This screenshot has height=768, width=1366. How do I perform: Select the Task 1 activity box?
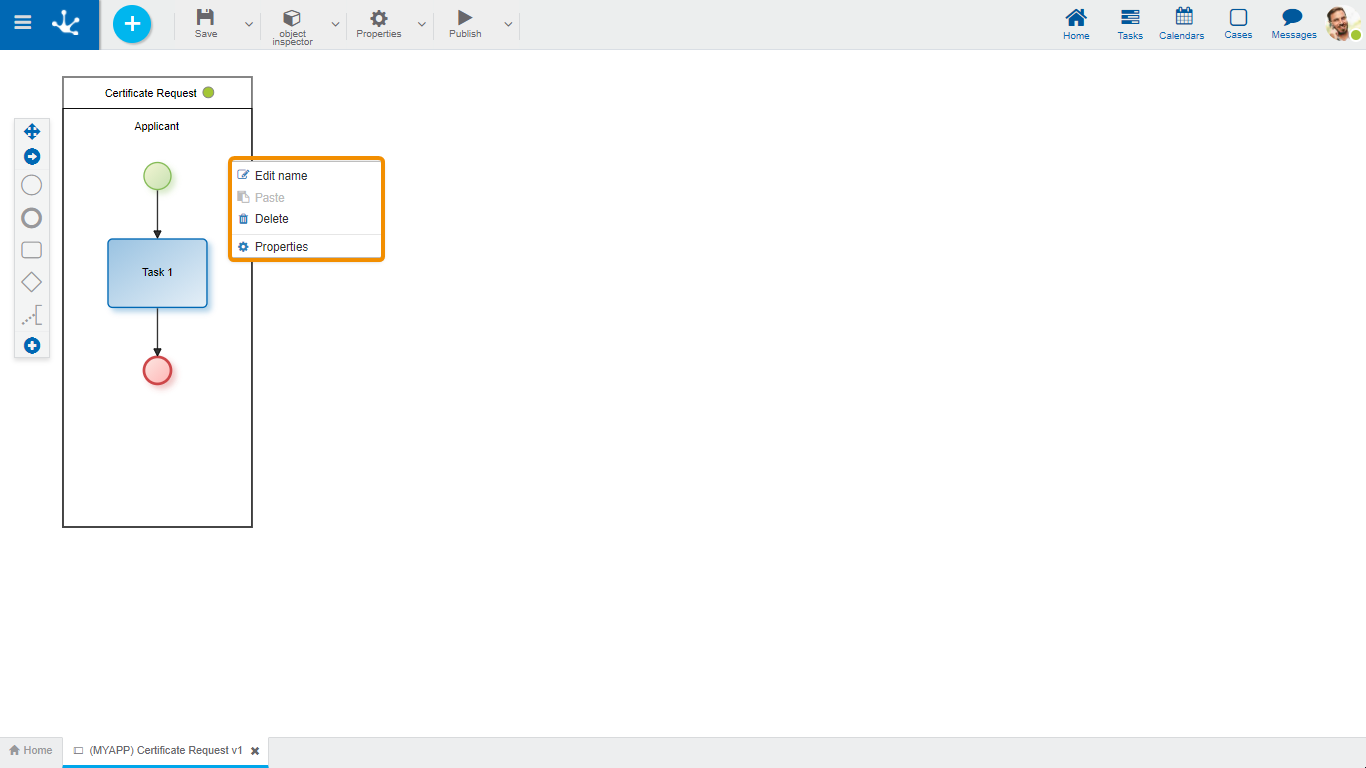tap(157, 273)
